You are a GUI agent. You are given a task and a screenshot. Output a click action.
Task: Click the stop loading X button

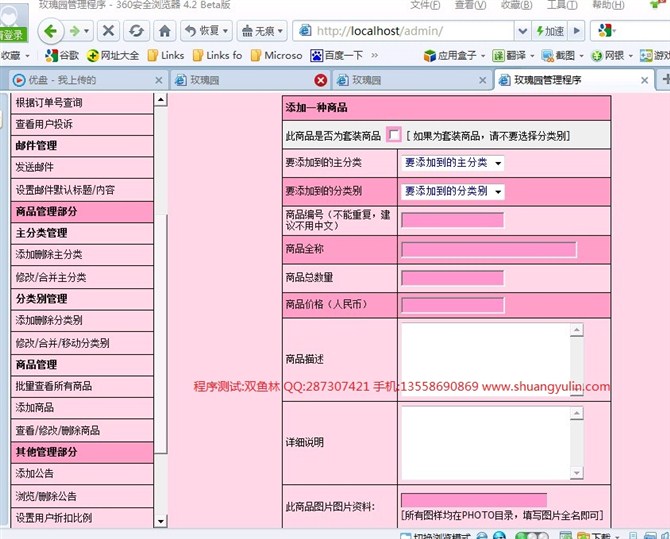(109, 31)
